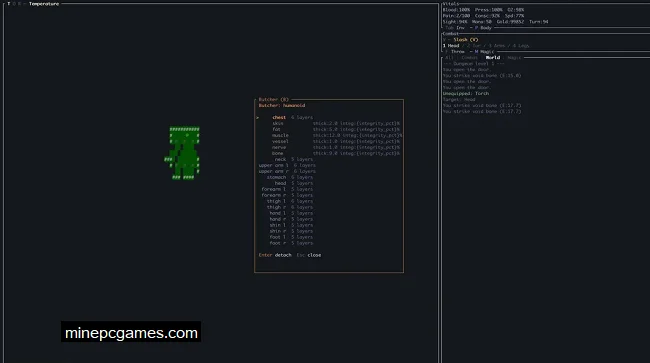Click the Gold value readout
This screenshot has height=363, width=650.
click(510, 22)
